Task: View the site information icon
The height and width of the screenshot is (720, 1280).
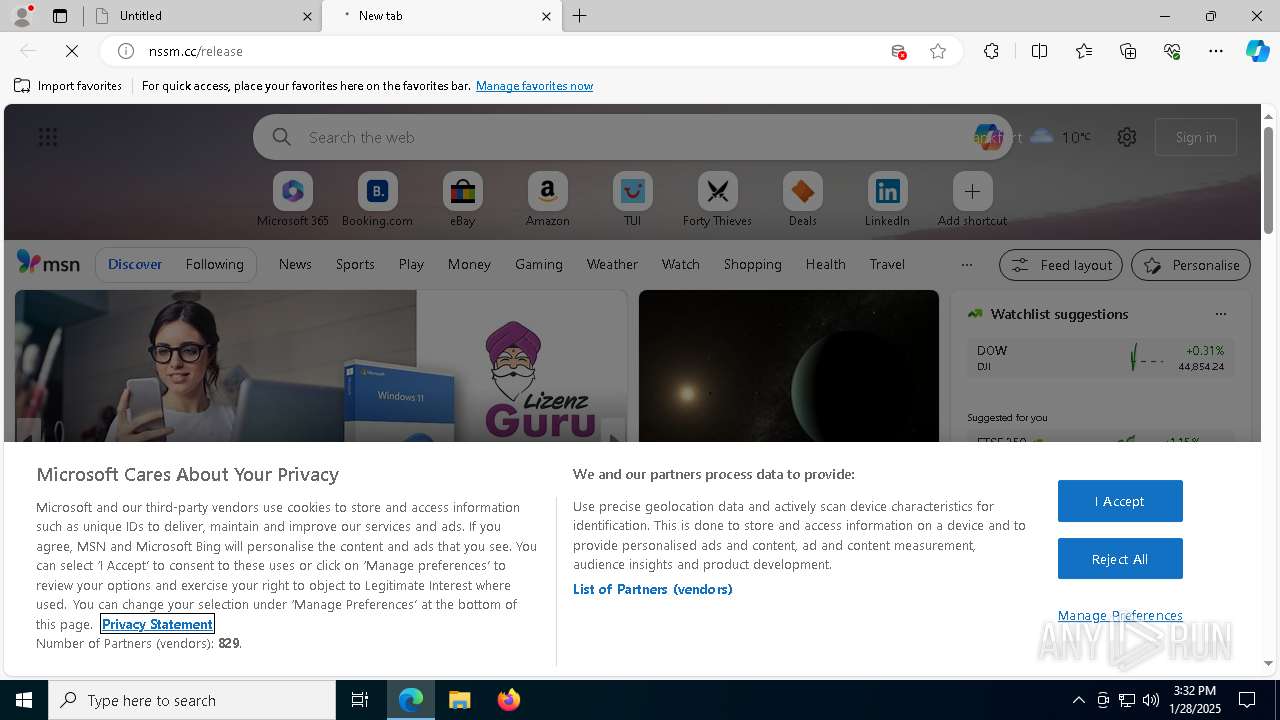Action: [126, 51]
